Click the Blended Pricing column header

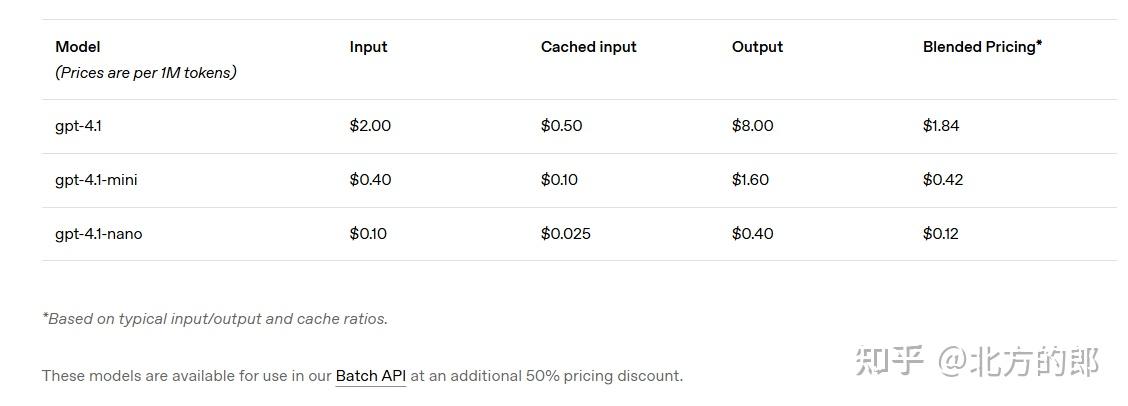981,47
